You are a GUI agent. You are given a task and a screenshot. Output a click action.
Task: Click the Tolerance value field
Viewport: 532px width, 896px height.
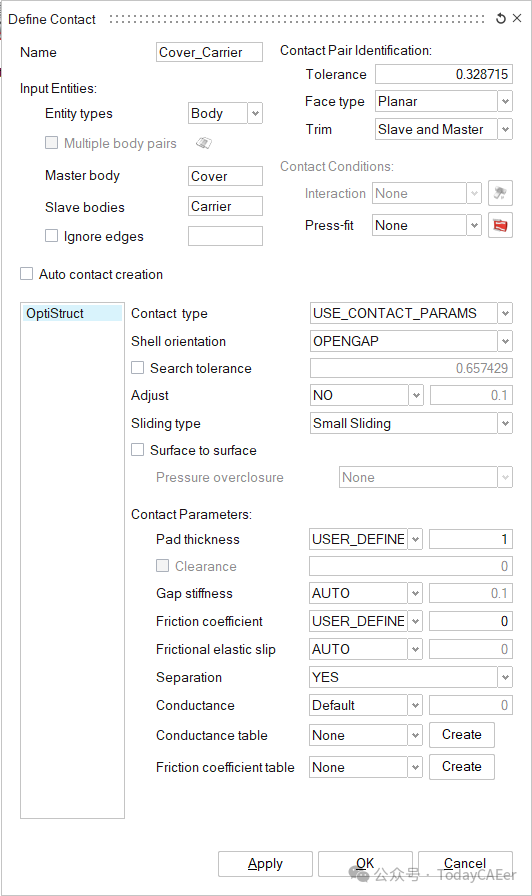point(443,74)
